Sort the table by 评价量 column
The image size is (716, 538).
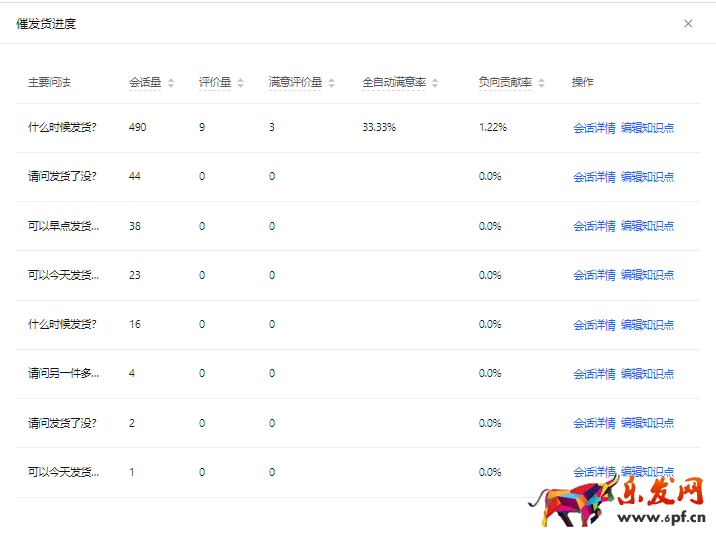click(240, 83)
